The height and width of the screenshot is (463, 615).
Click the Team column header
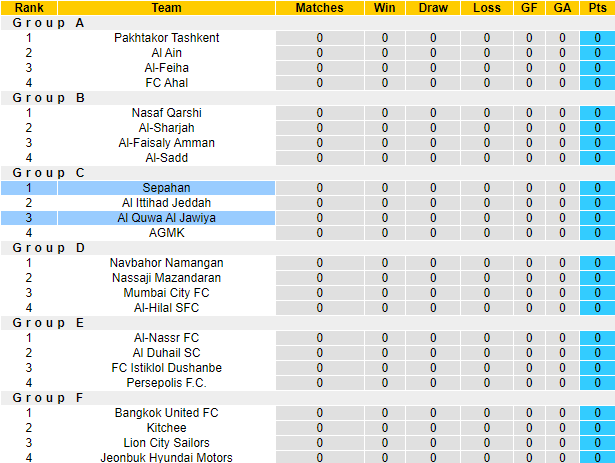point(166,8)
